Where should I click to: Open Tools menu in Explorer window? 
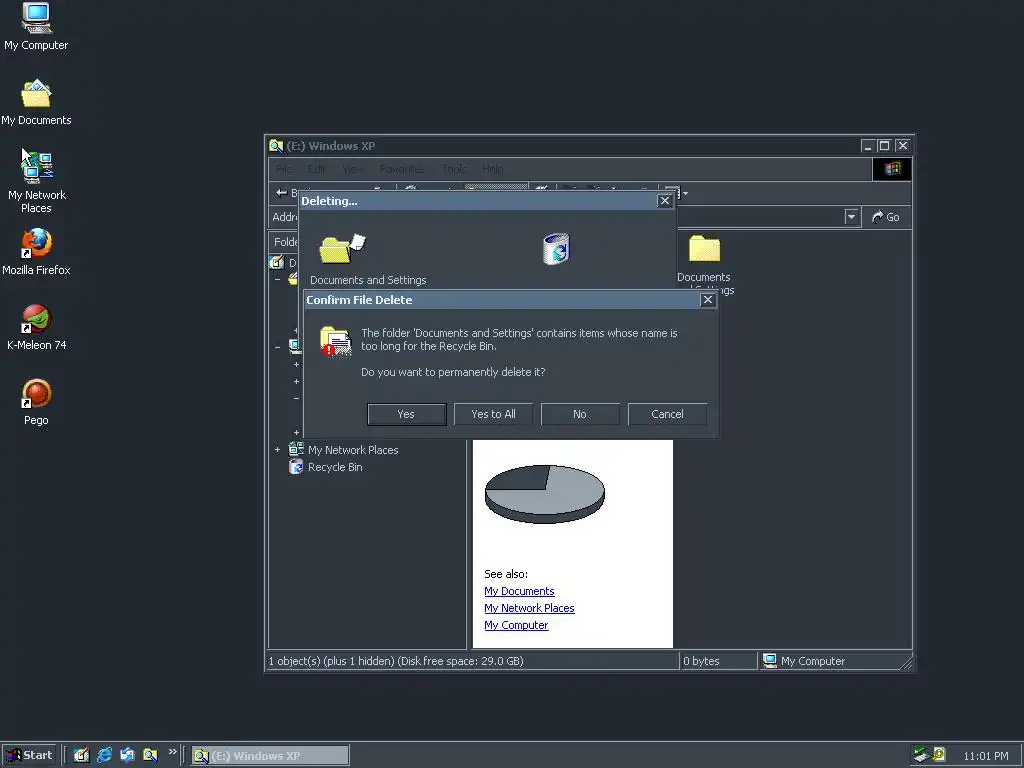[453, 169]
